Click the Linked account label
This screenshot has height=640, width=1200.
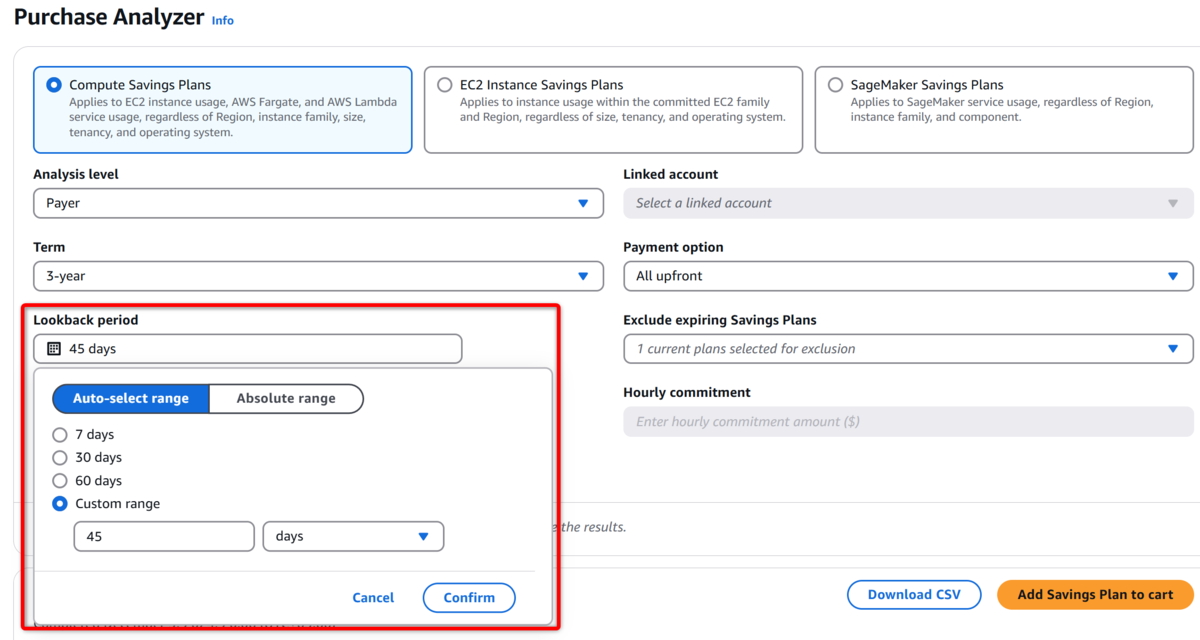(x=671, y=174)
